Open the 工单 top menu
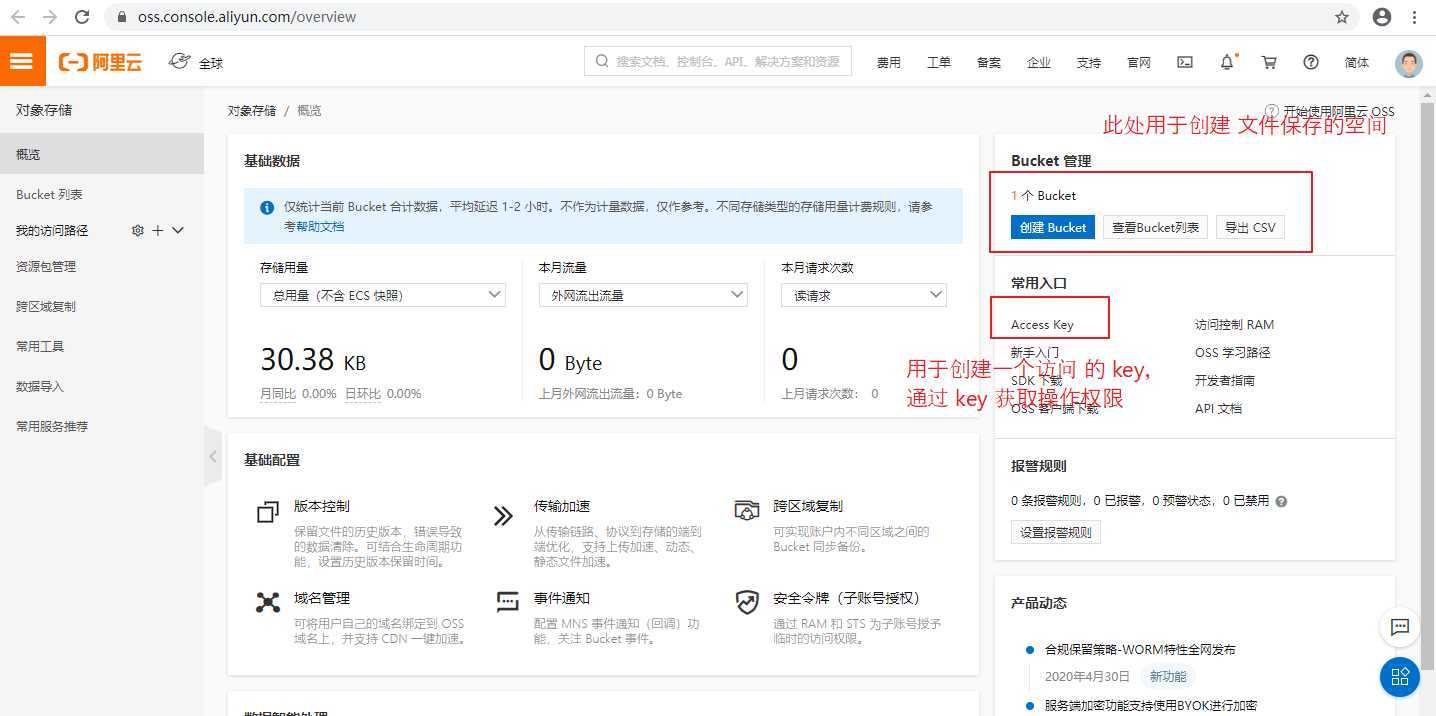Screen dimensions: 1436x716 click(938, 62)
